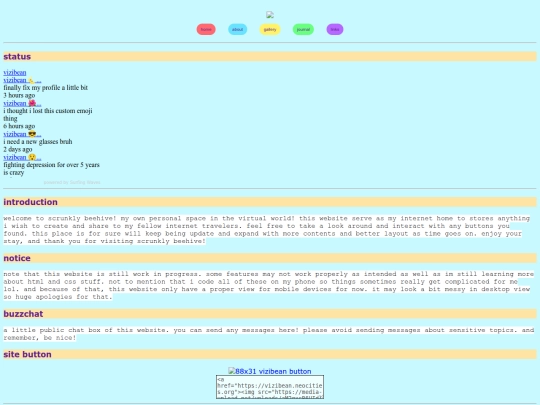
Task: Click the broken image icon above the nav
Action: pyautogui.click(x=270, y=14)
